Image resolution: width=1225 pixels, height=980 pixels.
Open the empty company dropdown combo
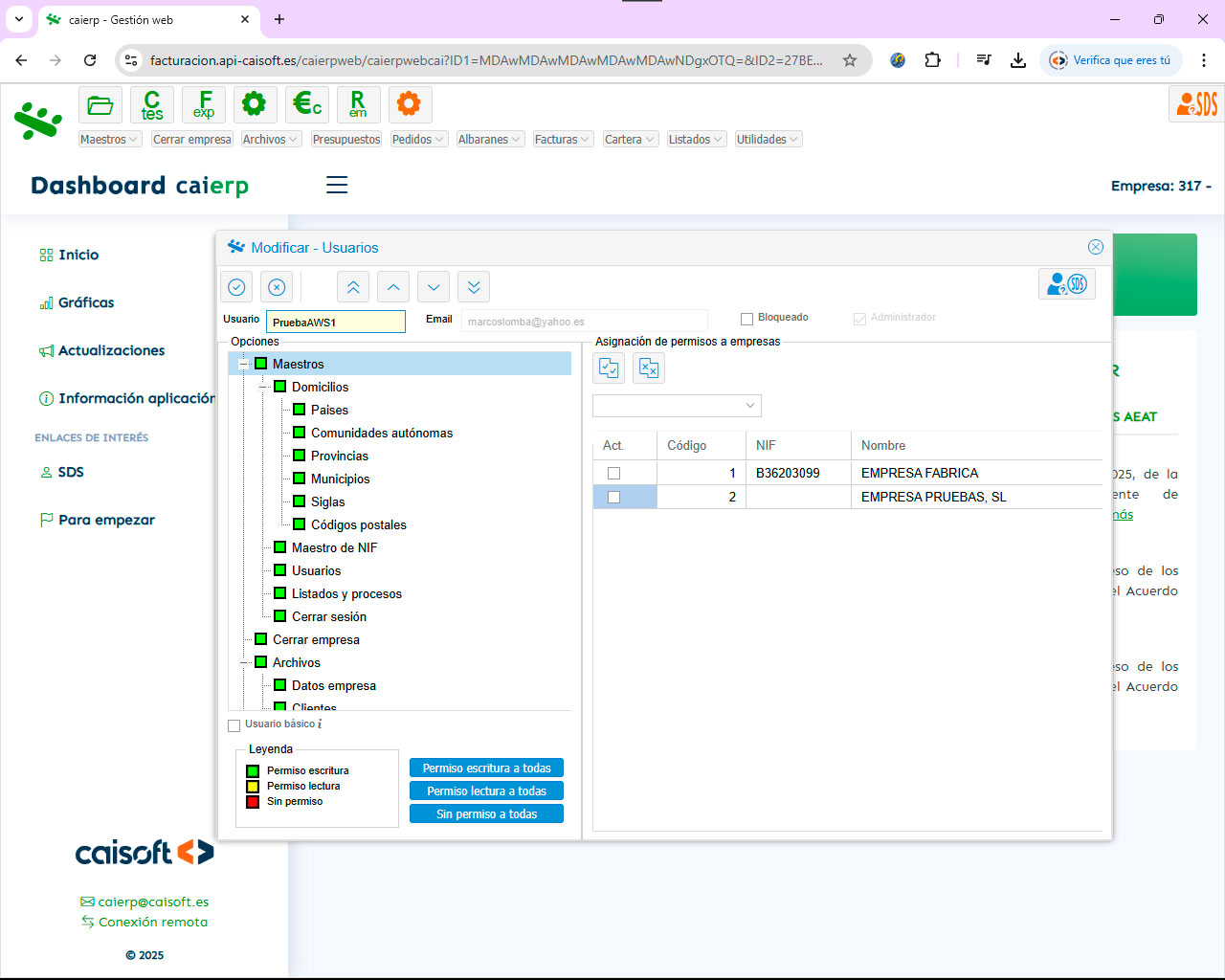[677, 406]
